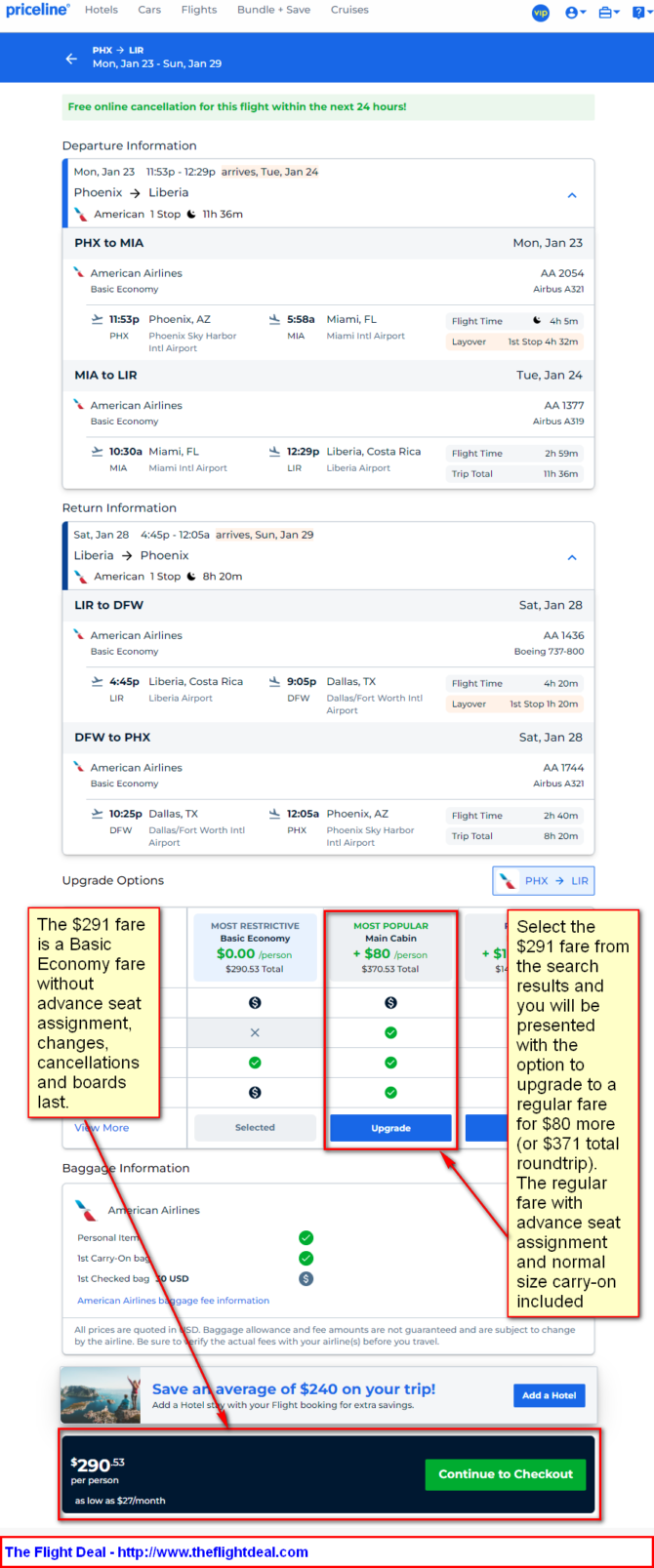Select the PHX → LIR upgrade options tab
This screenshot has height=1568, width=654.
(544, 880)
